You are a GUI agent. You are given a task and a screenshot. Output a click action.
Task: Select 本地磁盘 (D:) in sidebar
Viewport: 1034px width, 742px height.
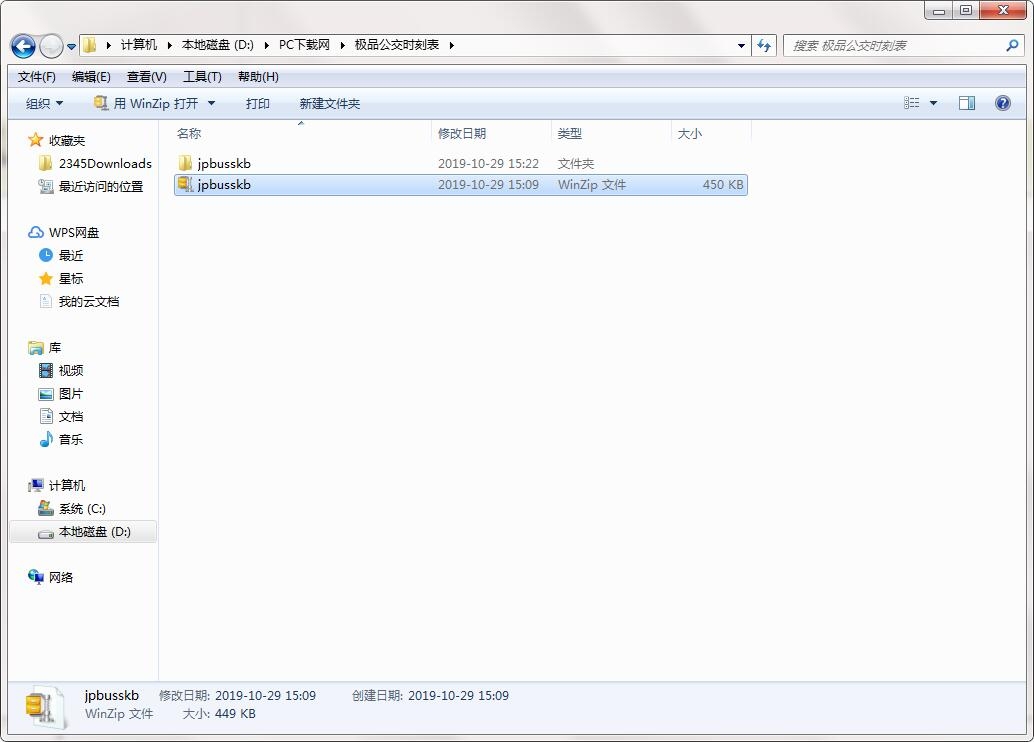84,532
